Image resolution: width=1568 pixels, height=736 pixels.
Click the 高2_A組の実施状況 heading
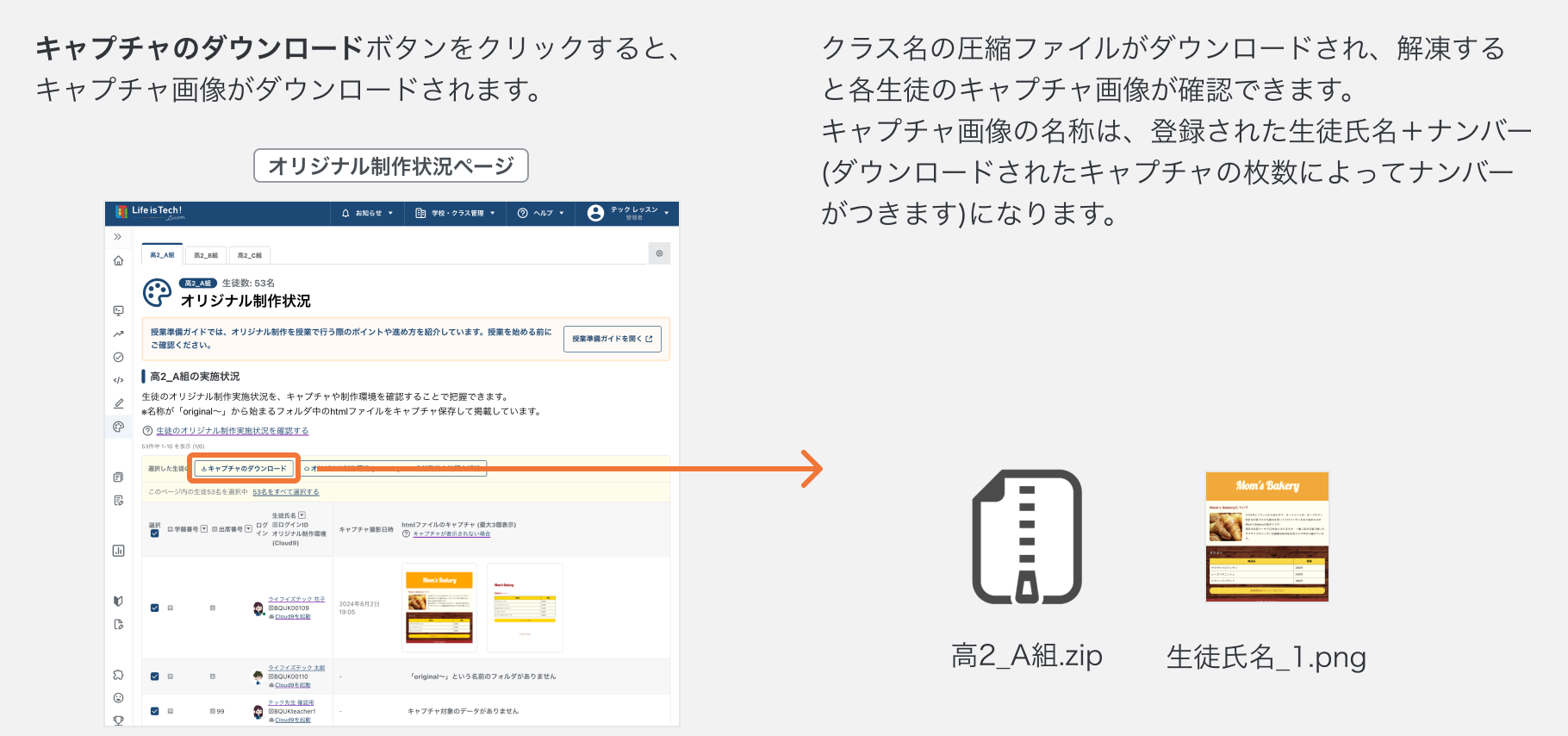(195, 377)
